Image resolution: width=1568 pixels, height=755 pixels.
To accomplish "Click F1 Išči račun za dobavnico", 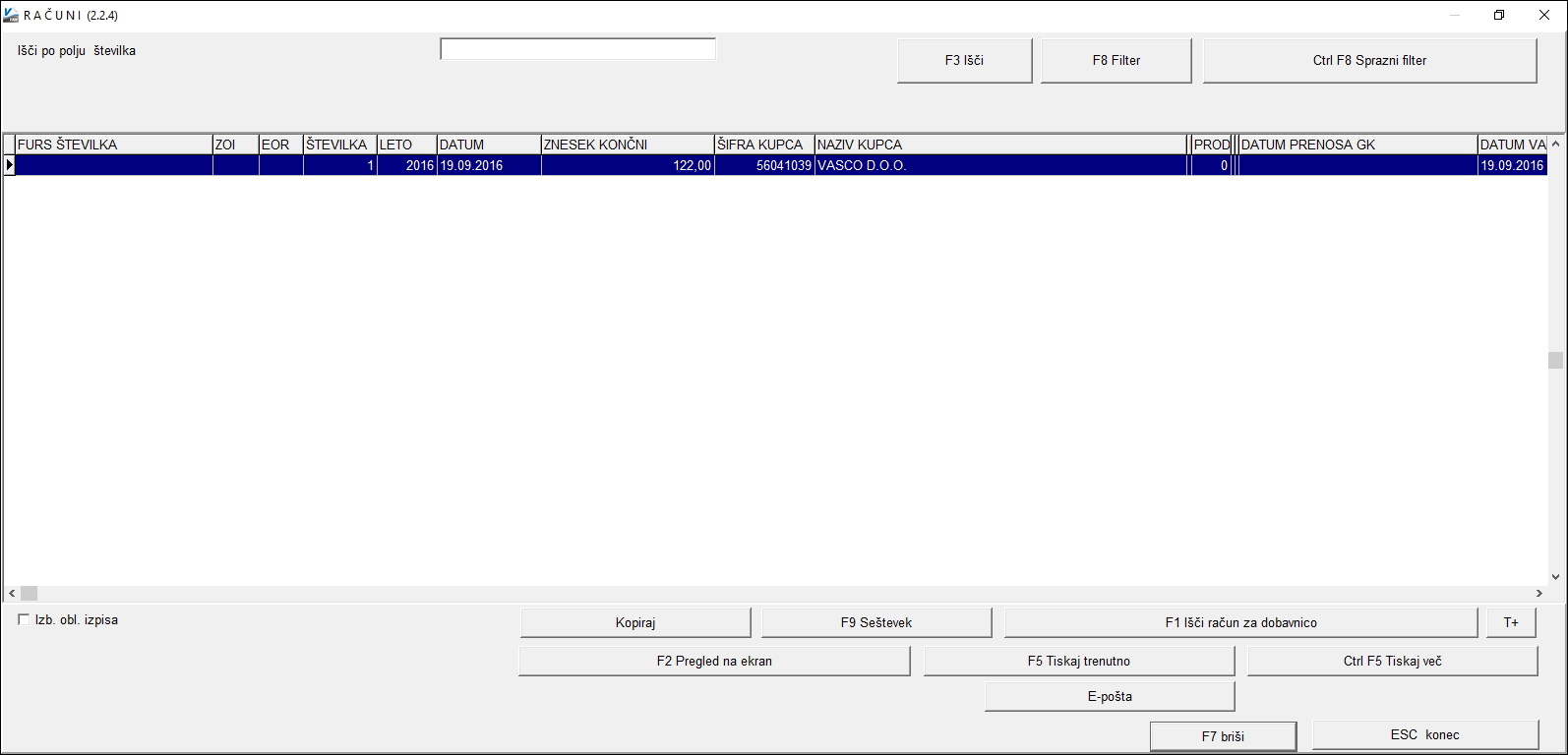I will click(x=1240, y=622).
